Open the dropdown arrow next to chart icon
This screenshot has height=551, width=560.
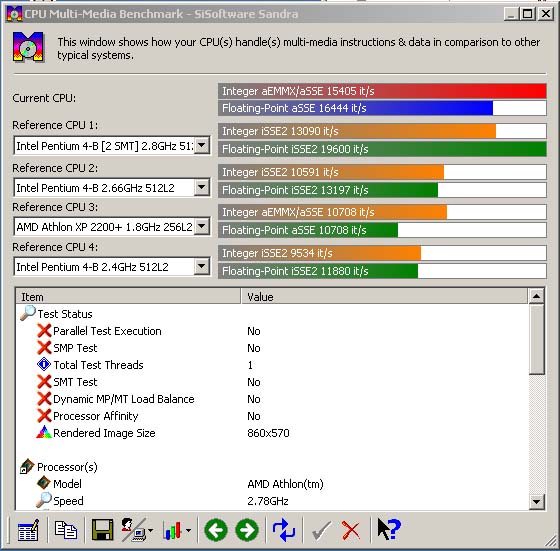tap(188, 530)
